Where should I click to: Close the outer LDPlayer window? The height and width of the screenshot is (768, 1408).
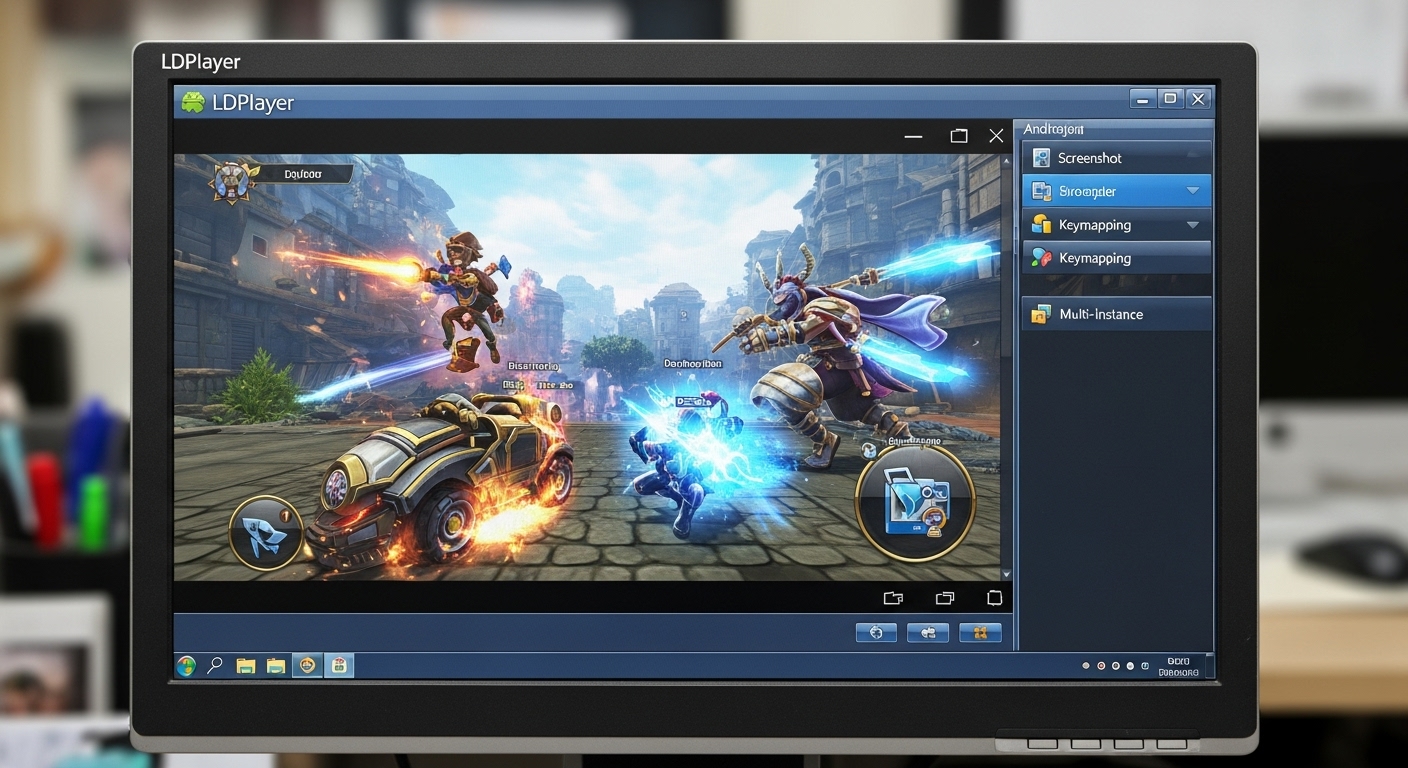(1198, 99)
